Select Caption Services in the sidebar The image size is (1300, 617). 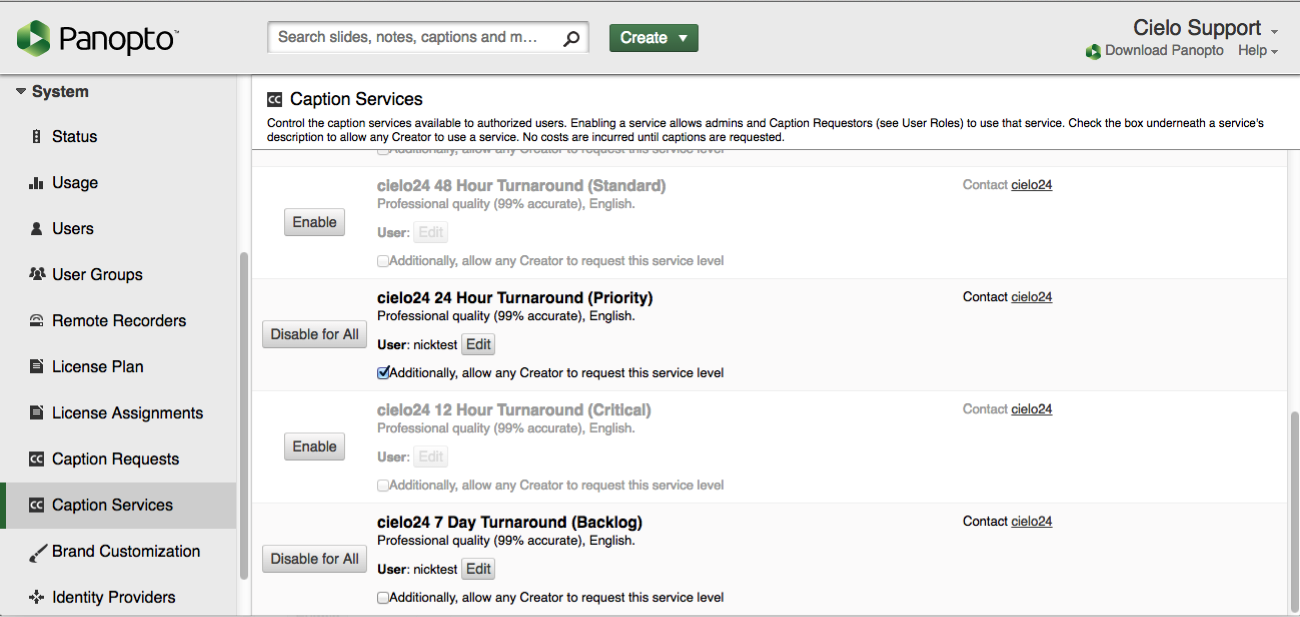click(118, 505)
